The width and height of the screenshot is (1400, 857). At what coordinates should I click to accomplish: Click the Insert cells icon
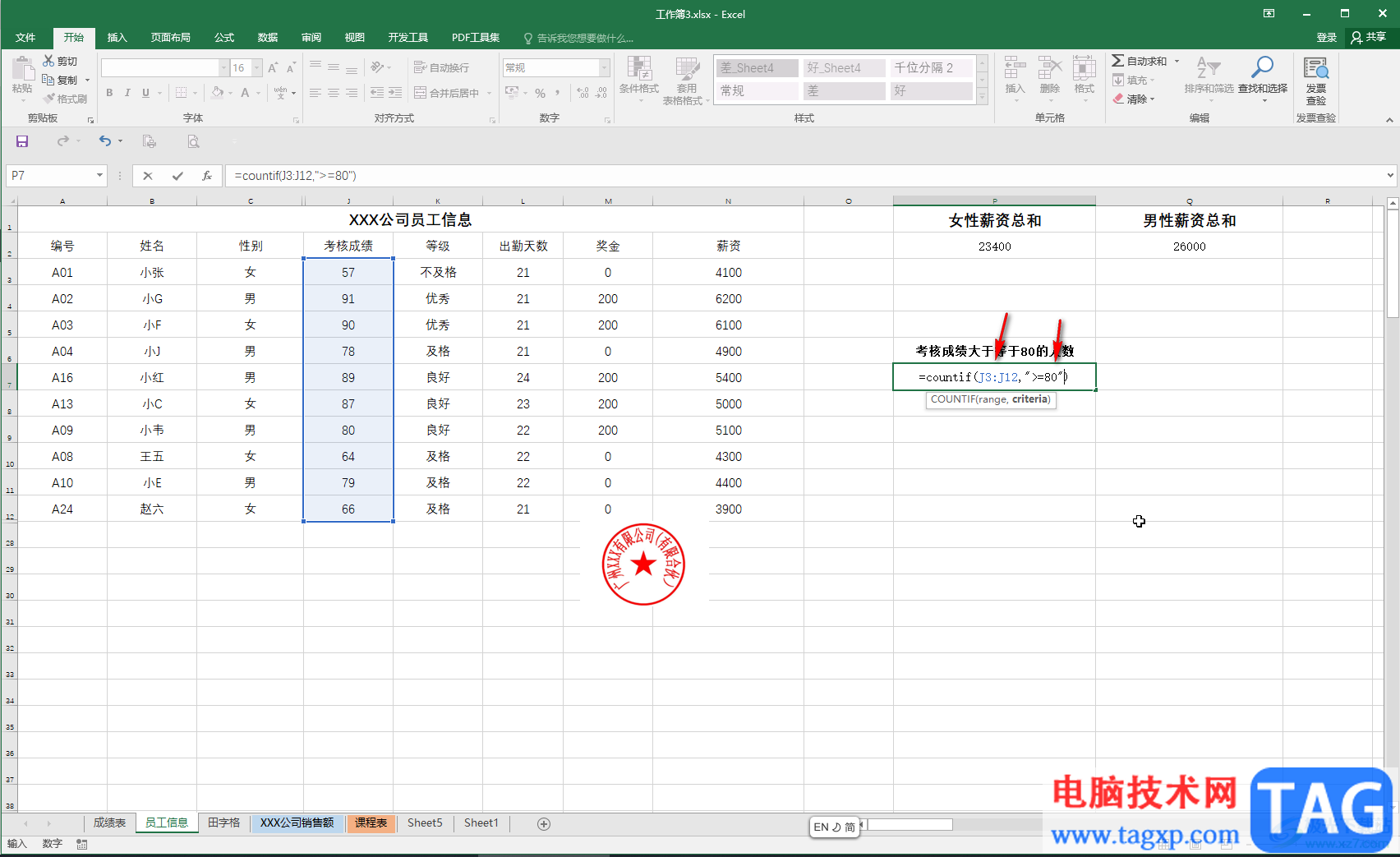pos(1015,68)
